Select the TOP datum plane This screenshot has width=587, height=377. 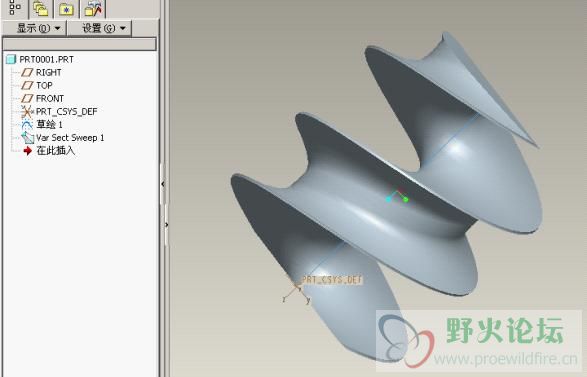click(x=44, y=85)
